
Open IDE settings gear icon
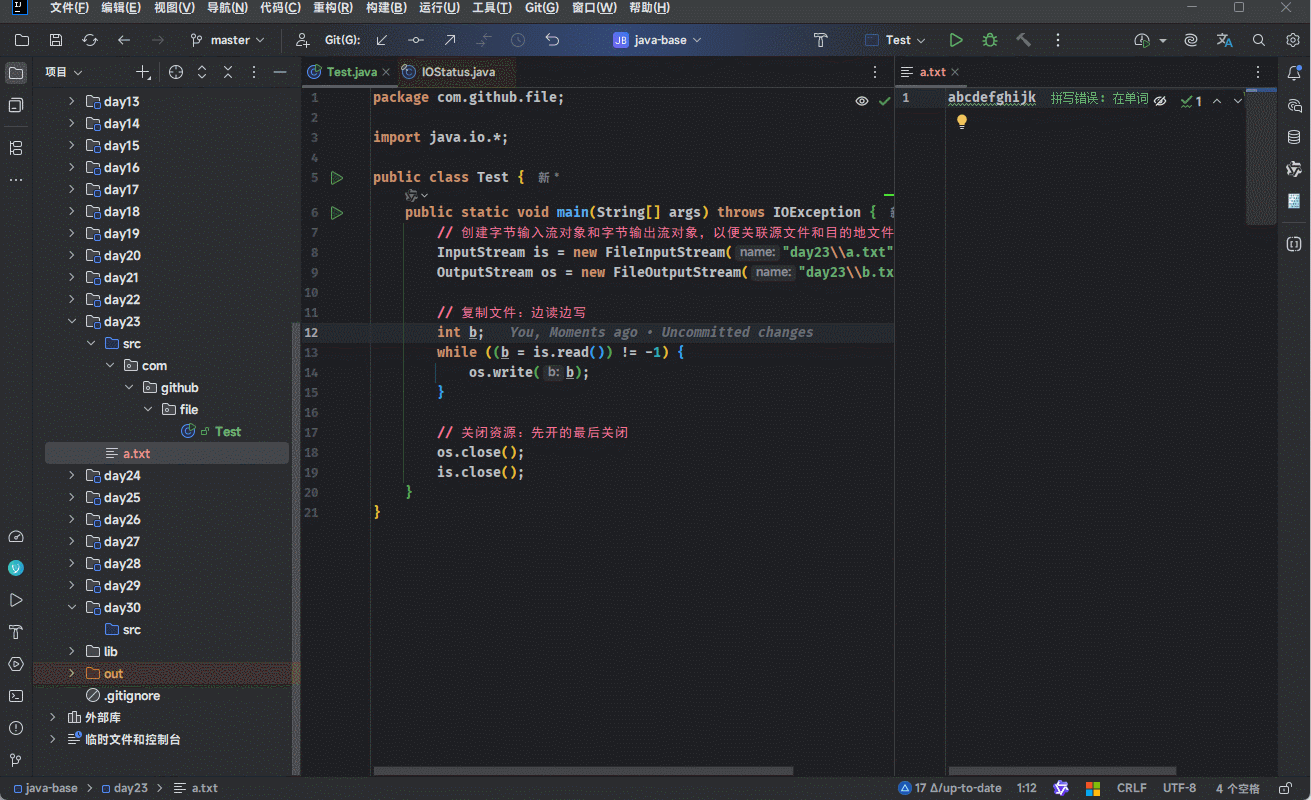[x=1292, y=40]
